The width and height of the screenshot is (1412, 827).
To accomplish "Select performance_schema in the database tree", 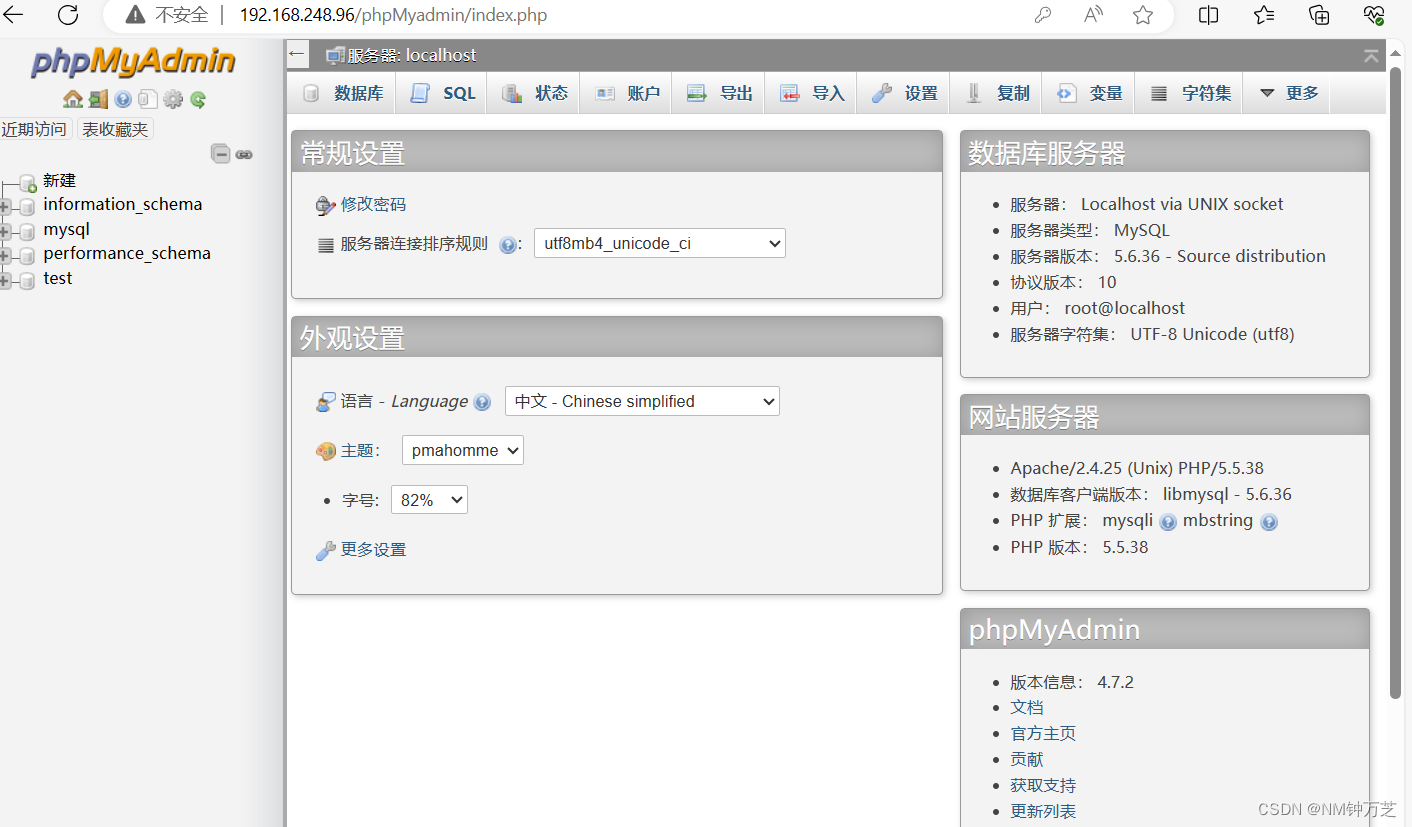I will tap(127, 253).
